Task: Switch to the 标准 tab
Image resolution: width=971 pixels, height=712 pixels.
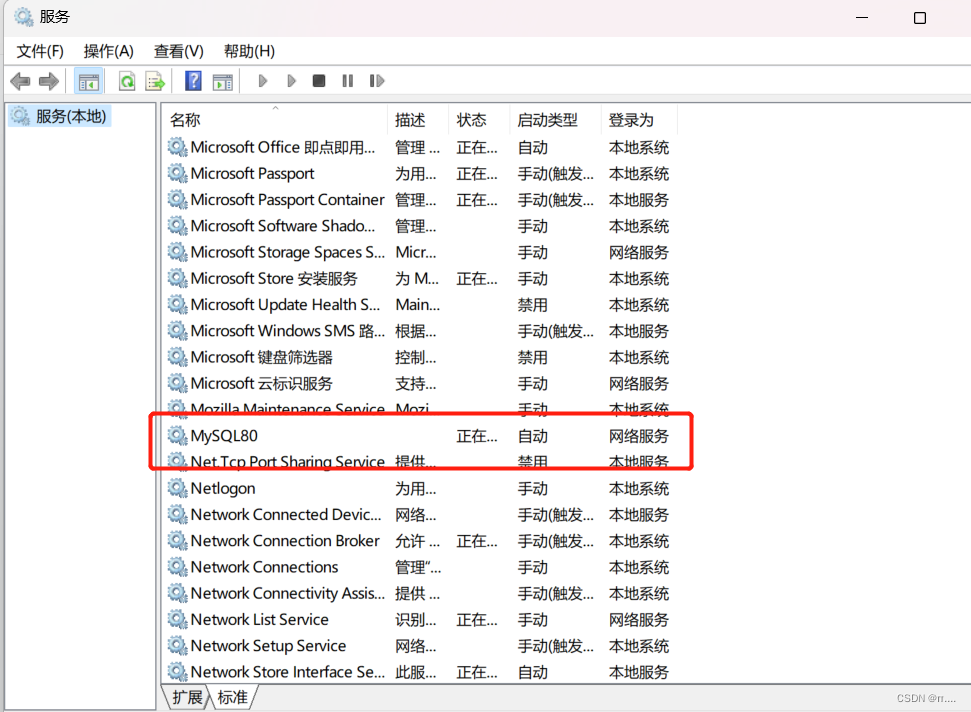Action: 233,697
